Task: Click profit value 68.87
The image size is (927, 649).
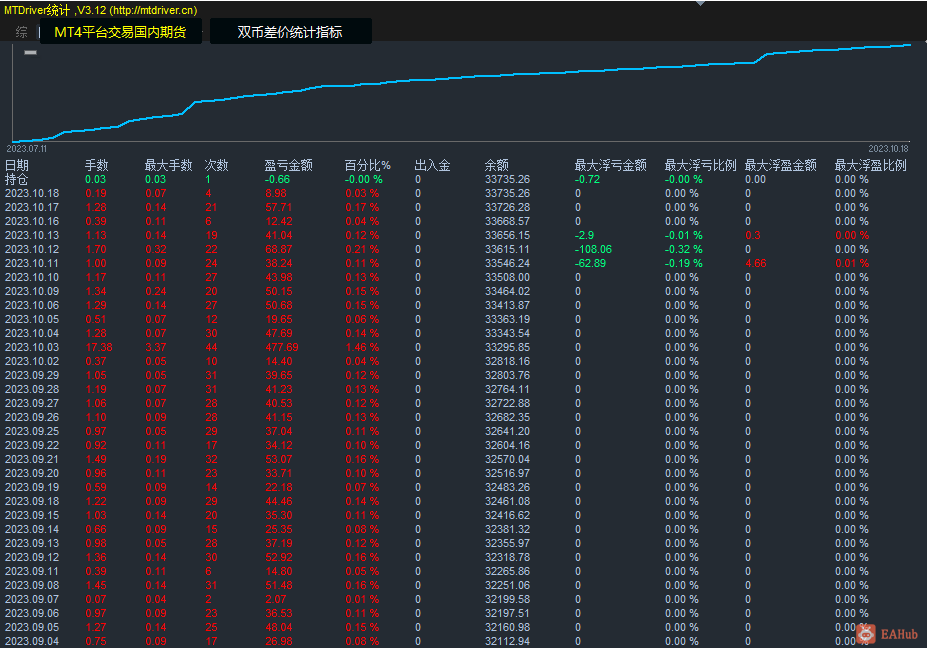Action: click(x=278, y=249)
